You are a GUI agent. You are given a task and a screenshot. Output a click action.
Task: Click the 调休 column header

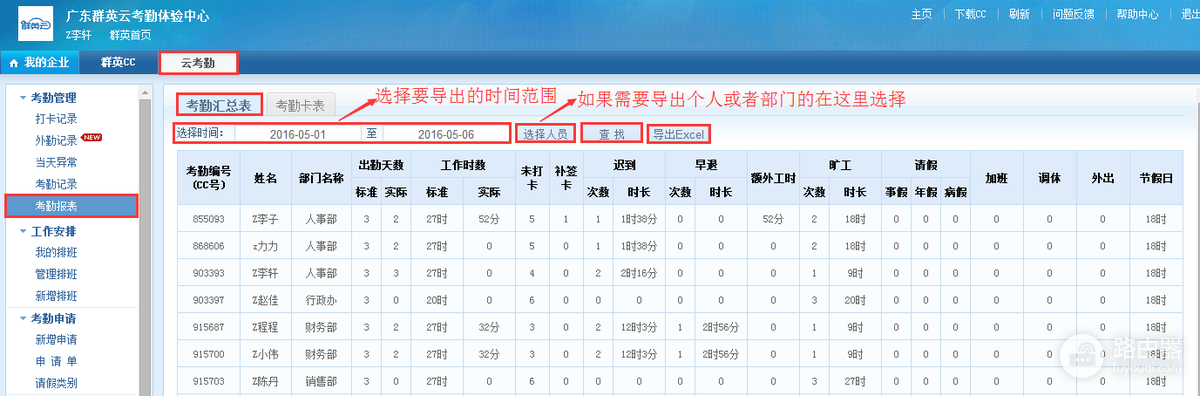(1049, 177)
